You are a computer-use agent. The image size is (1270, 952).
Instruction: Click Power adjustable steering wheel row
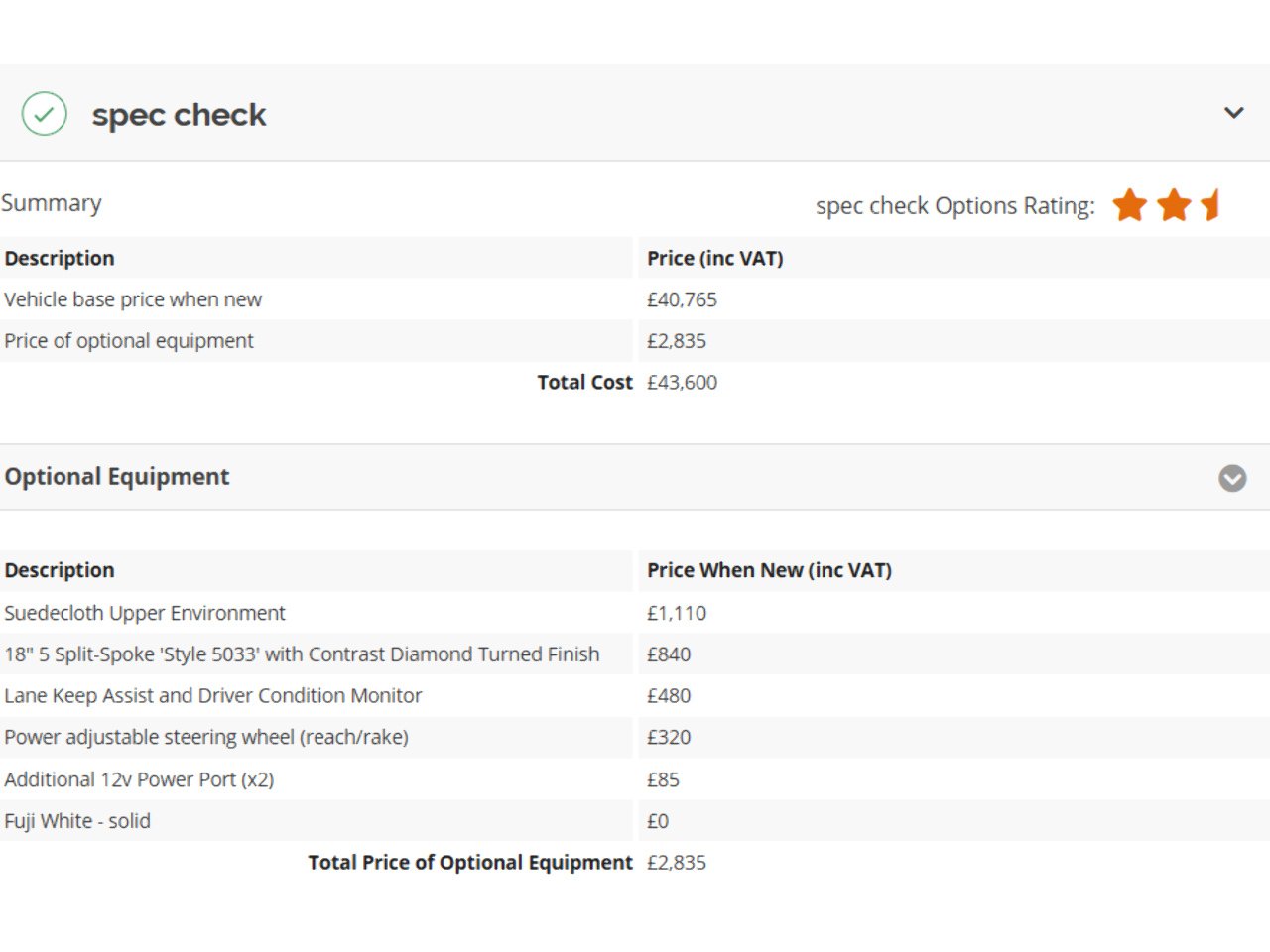click(206, 738)
